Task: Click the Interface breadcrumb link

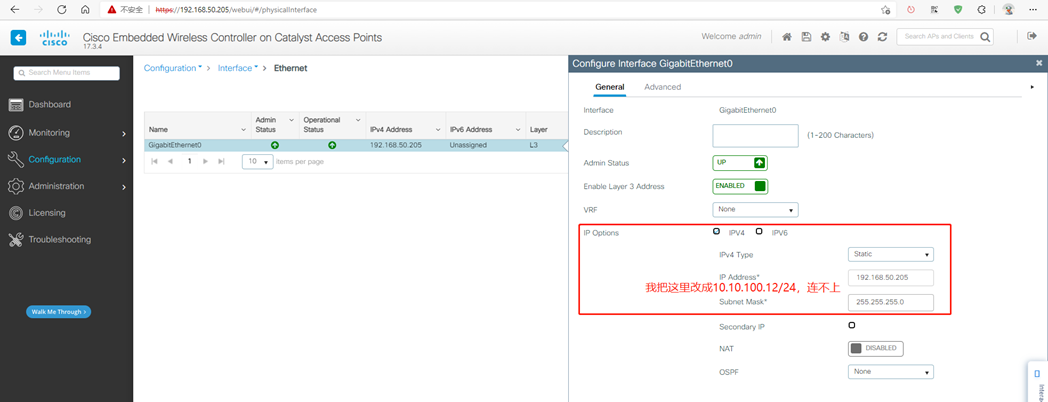Action: coord(235,68)
